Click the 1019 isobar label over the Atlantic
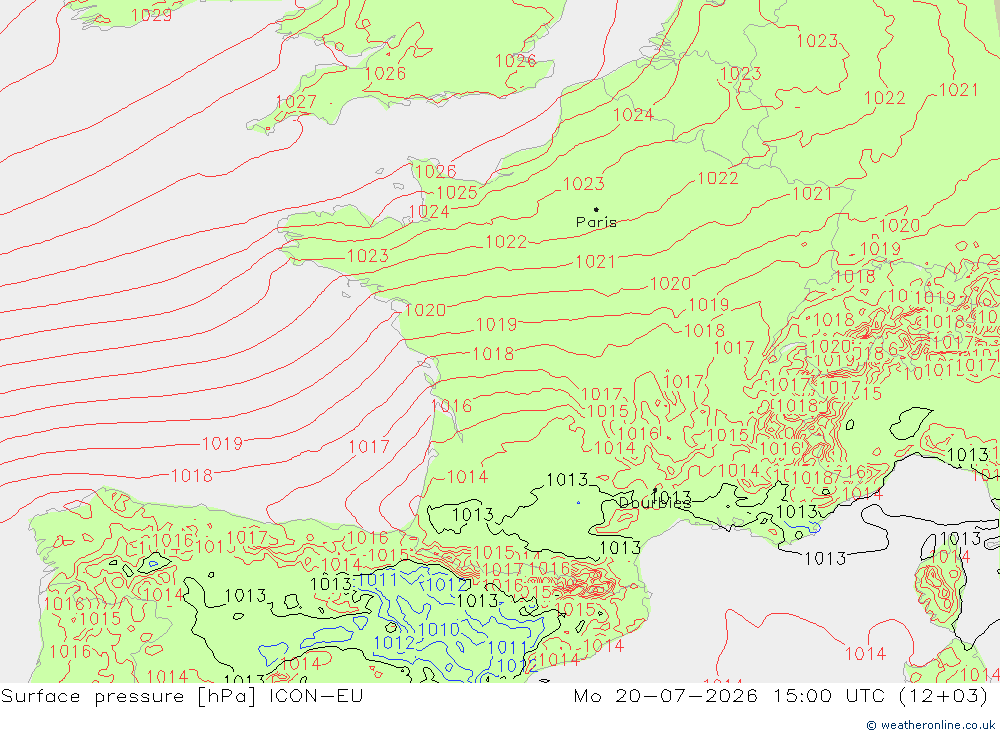The width and height of the screenshot is (1000, 733). coord(223,443)
